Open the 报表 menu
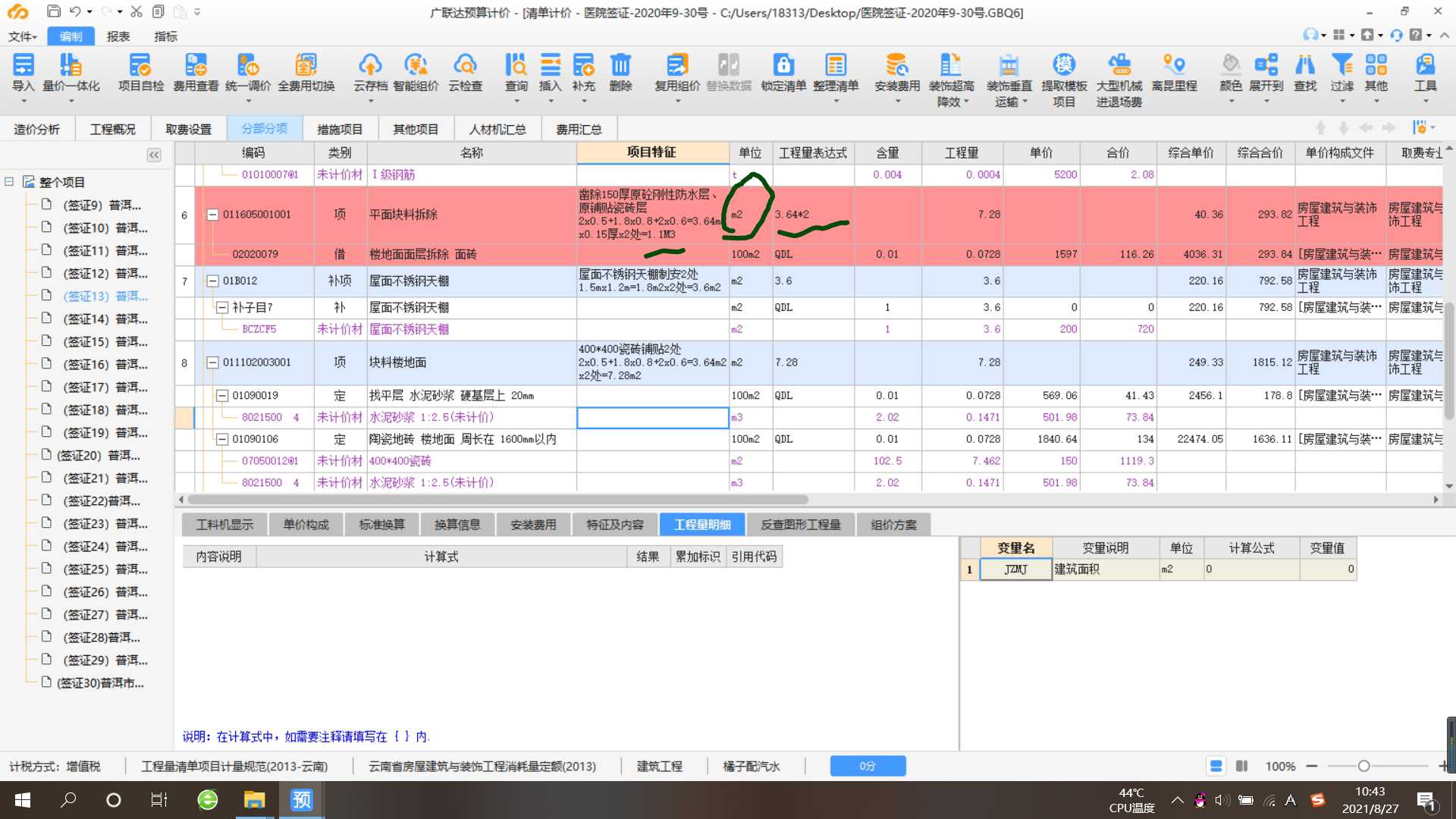 tap(118, 36)
